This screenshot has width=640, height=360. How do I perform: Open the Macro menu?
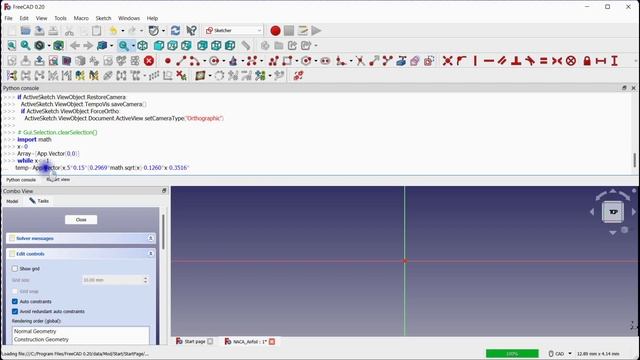81,18
